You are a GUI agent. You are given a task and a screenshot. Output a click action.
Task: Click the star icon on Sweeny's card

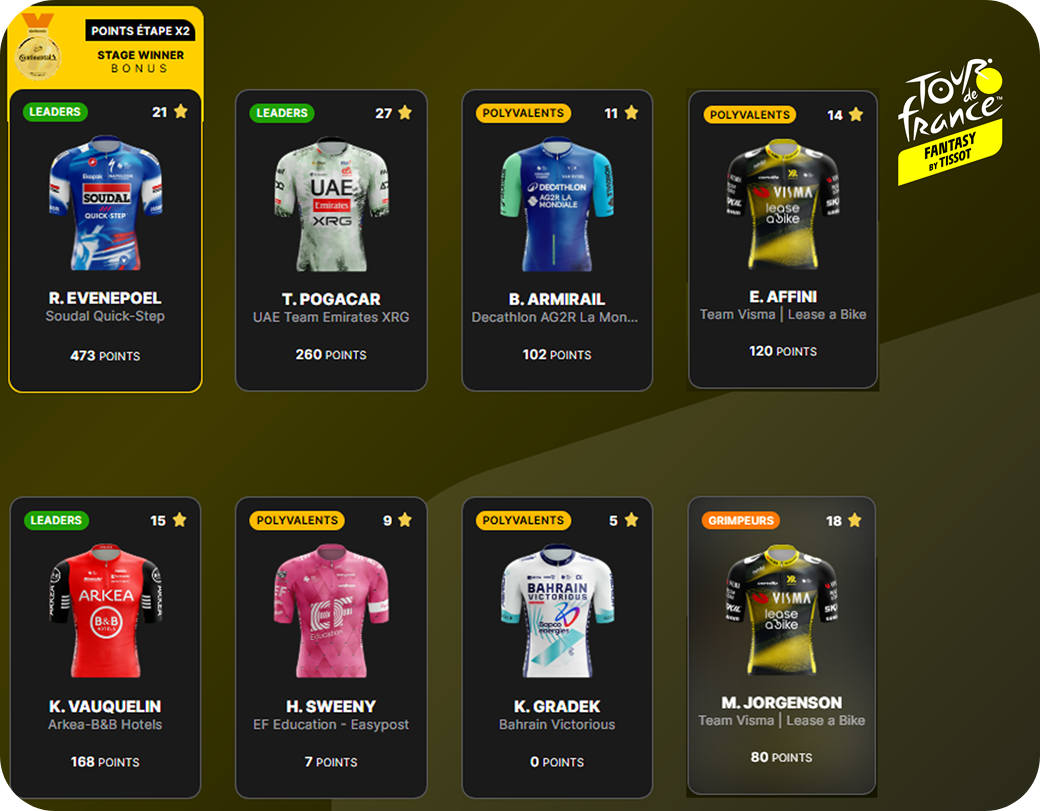point(405,520)
